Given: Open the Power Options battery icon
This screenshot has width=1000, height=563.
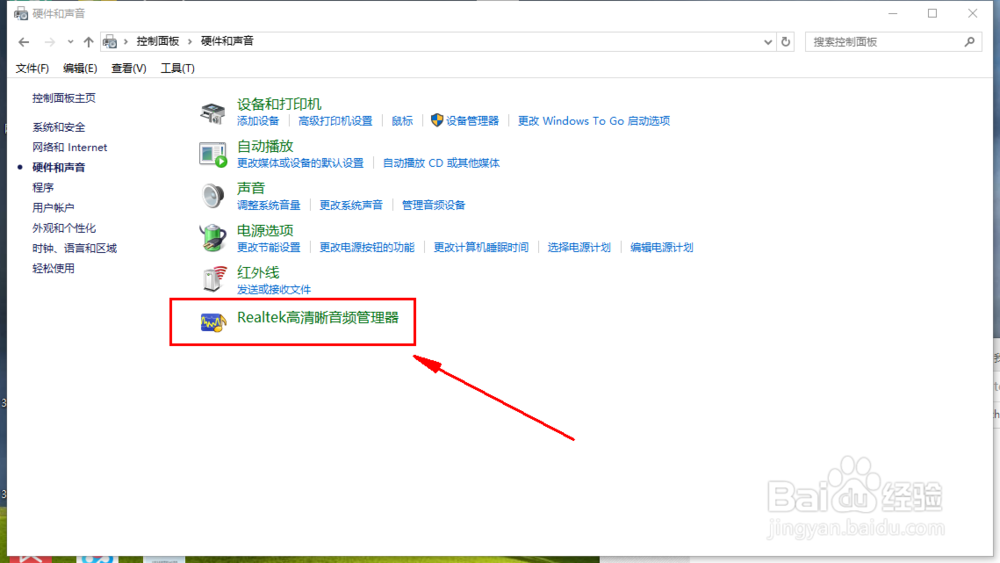Looking at the screenshot, I should tap(212, 238).
